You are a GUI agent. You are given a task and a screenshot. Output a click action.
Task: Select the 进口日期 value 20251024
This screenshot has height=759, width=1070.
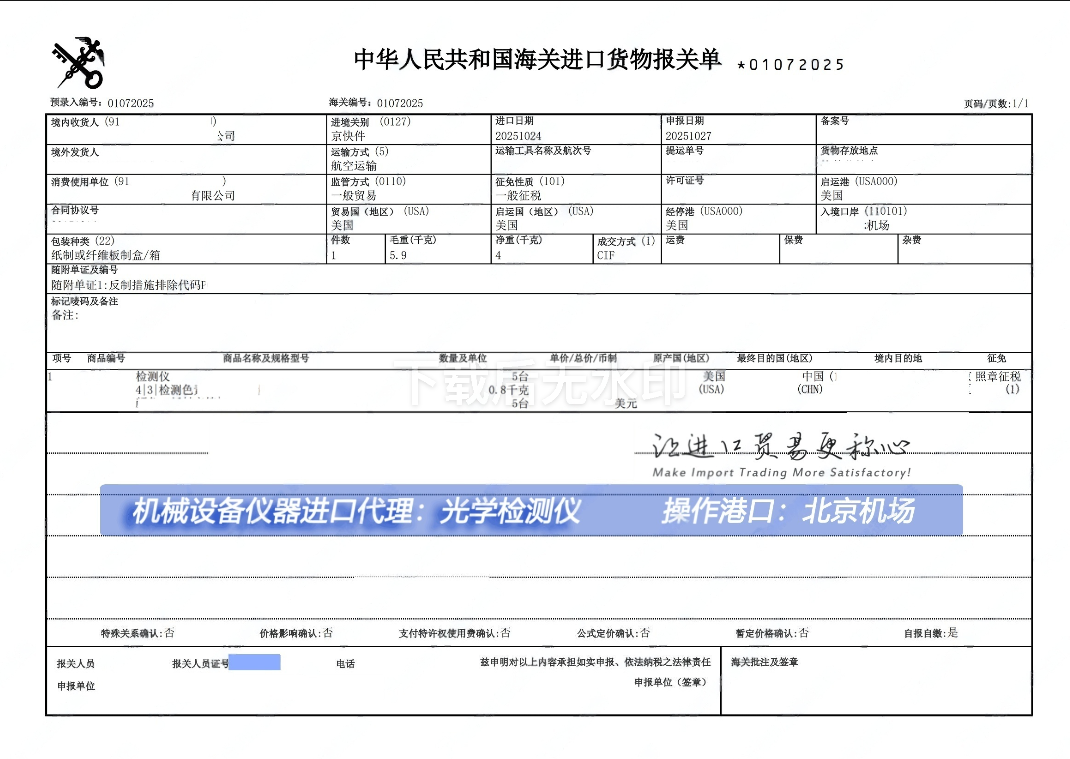pos(518,135)
